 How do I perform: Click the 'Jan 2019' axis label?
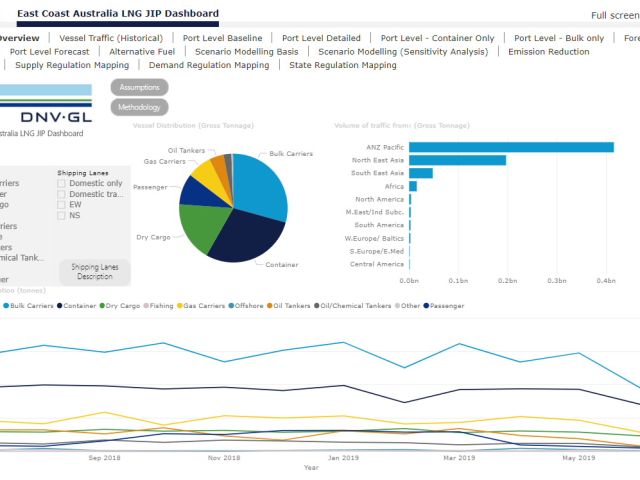(x=343, y=458)
